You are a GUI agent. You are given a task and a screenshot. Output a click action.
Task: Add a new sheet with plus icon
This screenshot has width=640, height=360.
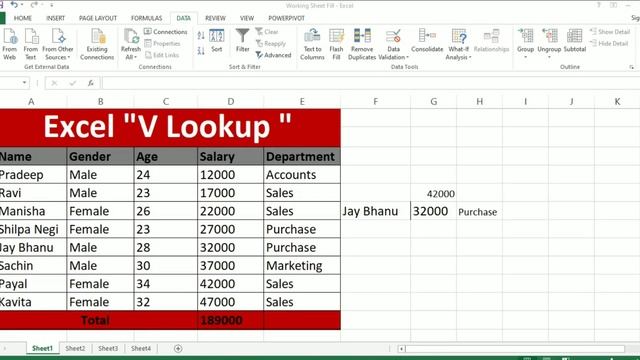[178, 348]
